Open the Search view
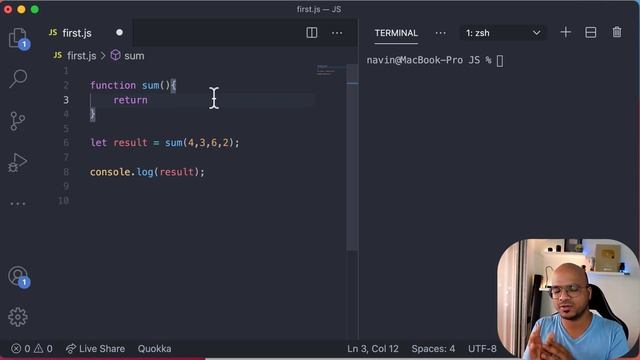 [18, 78]
